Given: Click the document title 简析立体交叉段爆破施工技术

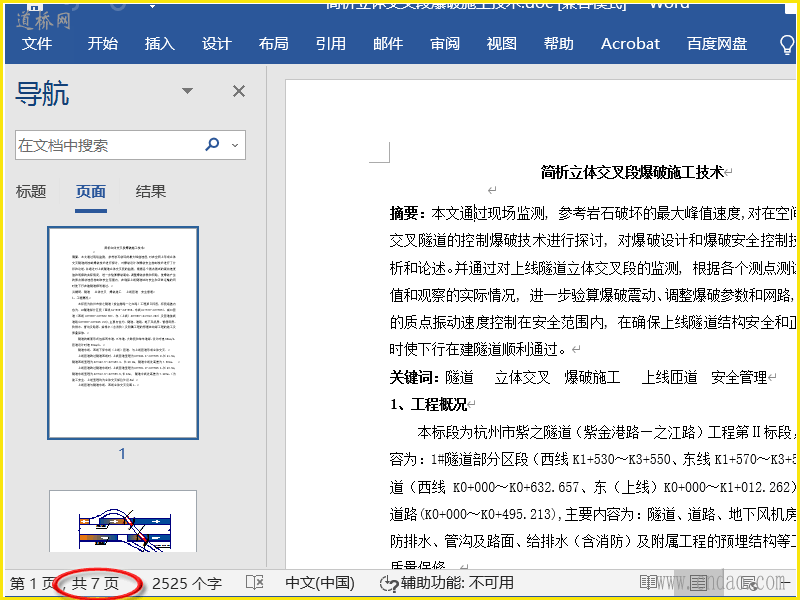Looking at the screenshot, I should pyautogui.click(x=632, y=172).
